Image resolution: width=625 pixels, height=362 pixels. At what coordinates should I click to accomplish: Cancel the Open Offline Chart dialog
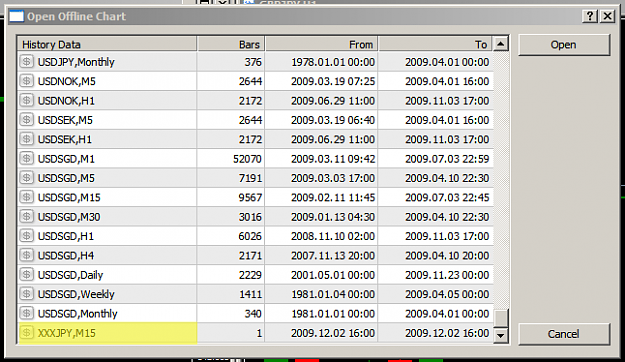564,334
